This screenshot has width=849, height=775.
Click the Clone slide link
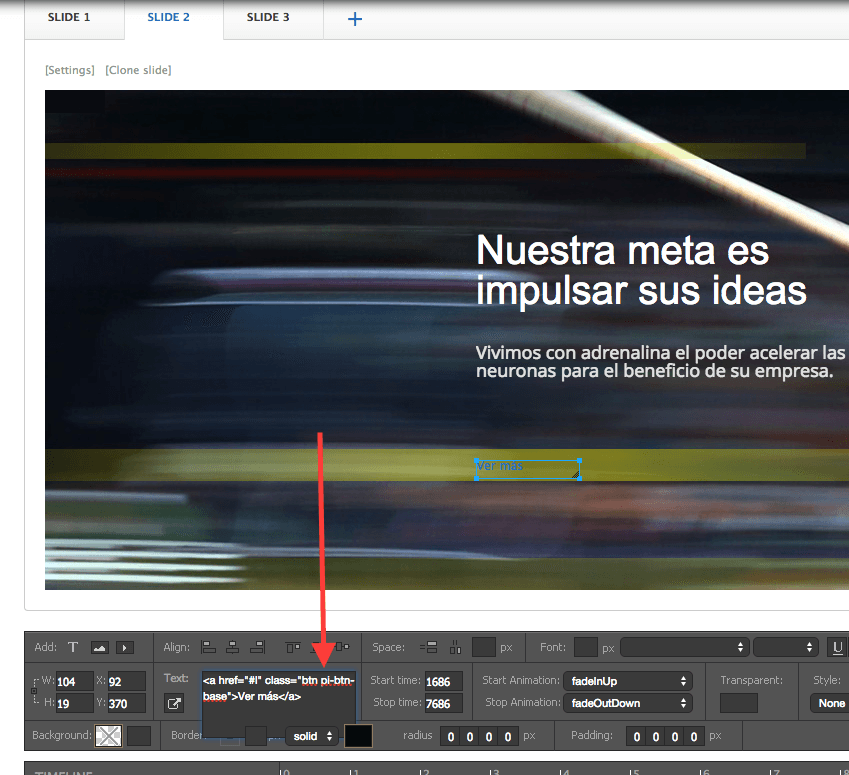tap(138, 70)
